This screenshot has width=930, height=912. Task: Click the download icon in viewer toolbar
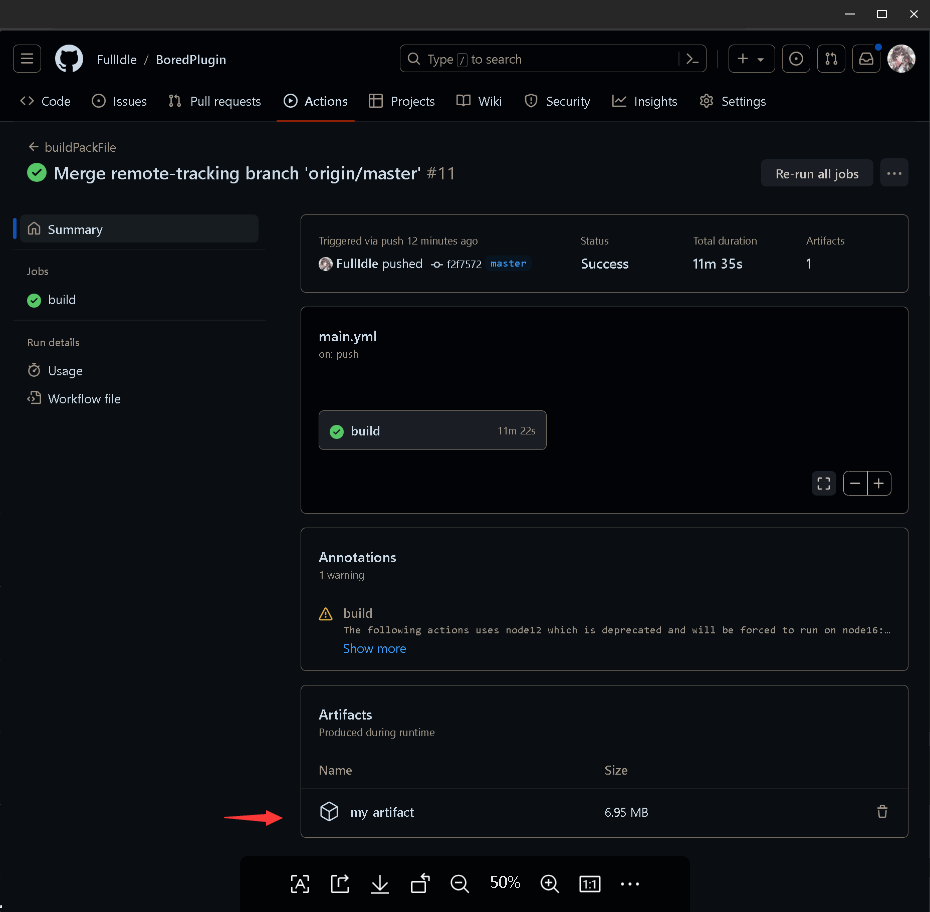click(x=380, y=884)
